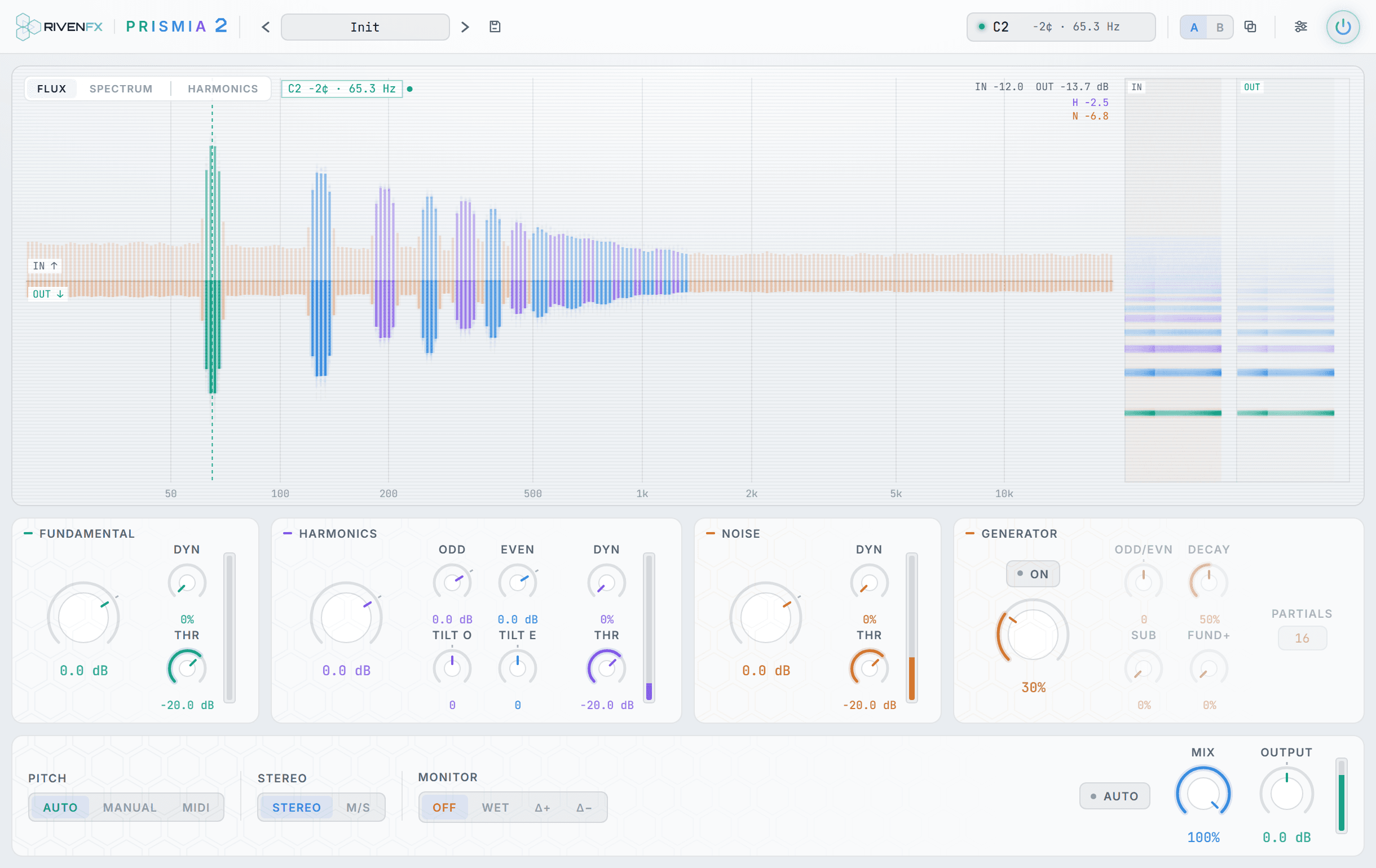Click the Harmonics EVEN knob
Image resolution: width=1376 pixels, height=868 pixels.
[x=518, y=583]
